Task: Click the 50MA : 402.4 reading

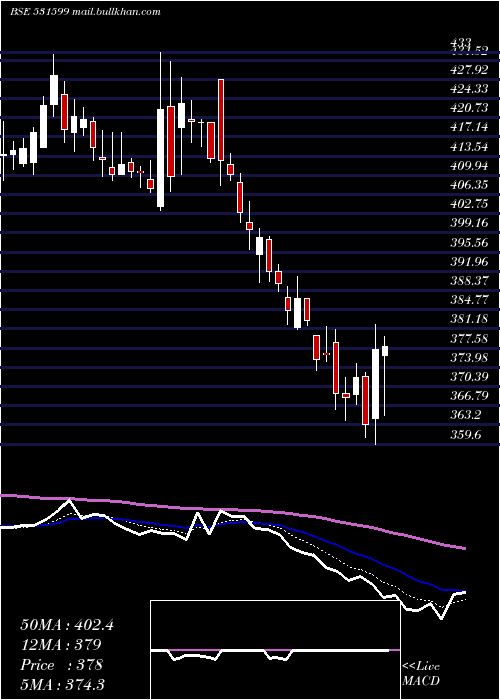Action: point(67,625)
